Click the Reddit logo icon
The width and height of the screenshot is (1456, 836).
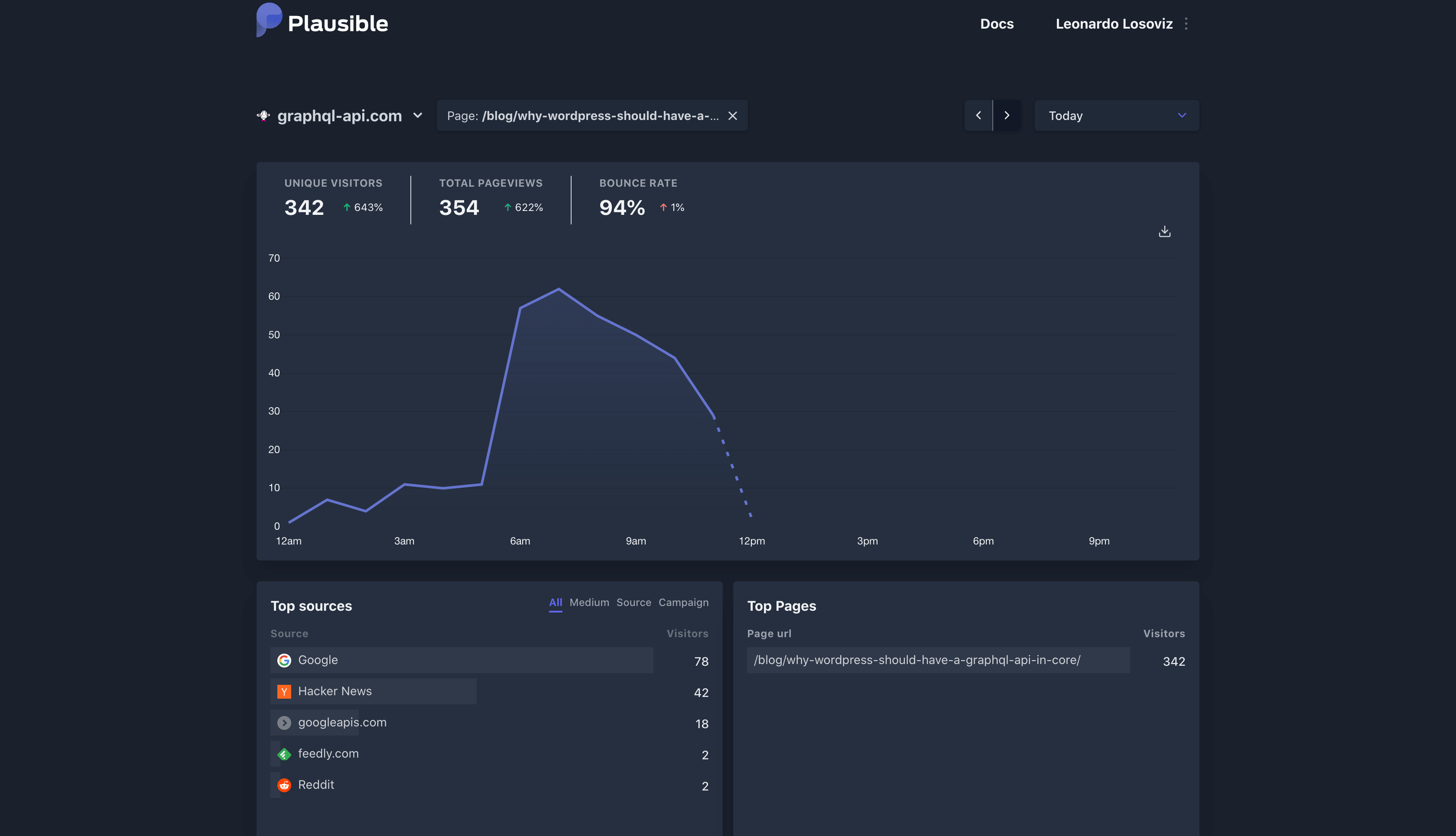click(x=284, y=785)
